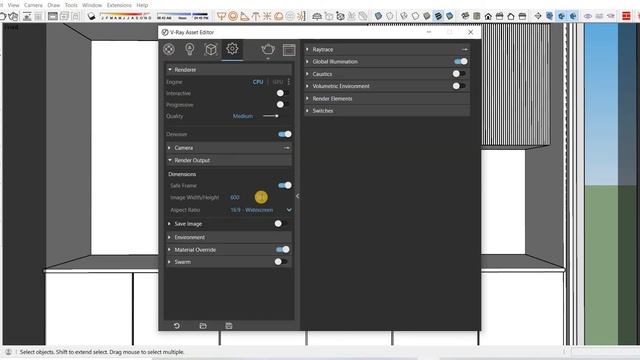Open the Aspect Ratio dropdown
Screen dimensions: 640x360
click(x=261, y=210)
